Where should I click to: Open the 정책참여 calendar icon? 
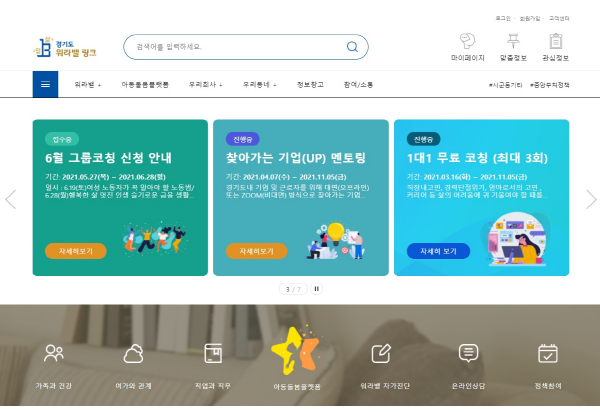[548, 353]
